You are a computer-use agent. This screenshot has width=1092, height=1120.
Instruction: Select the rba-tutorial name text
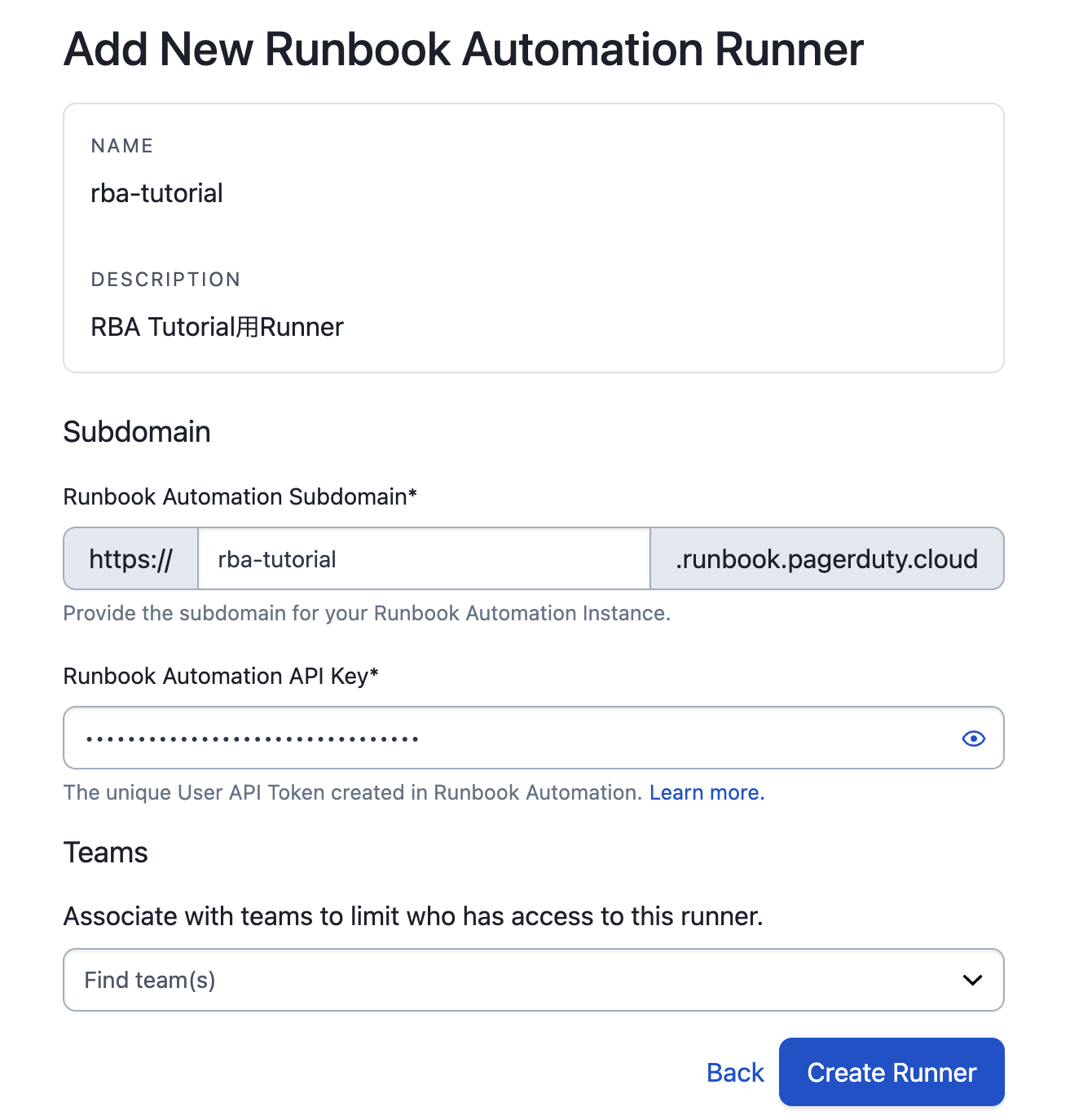point(156,193)
